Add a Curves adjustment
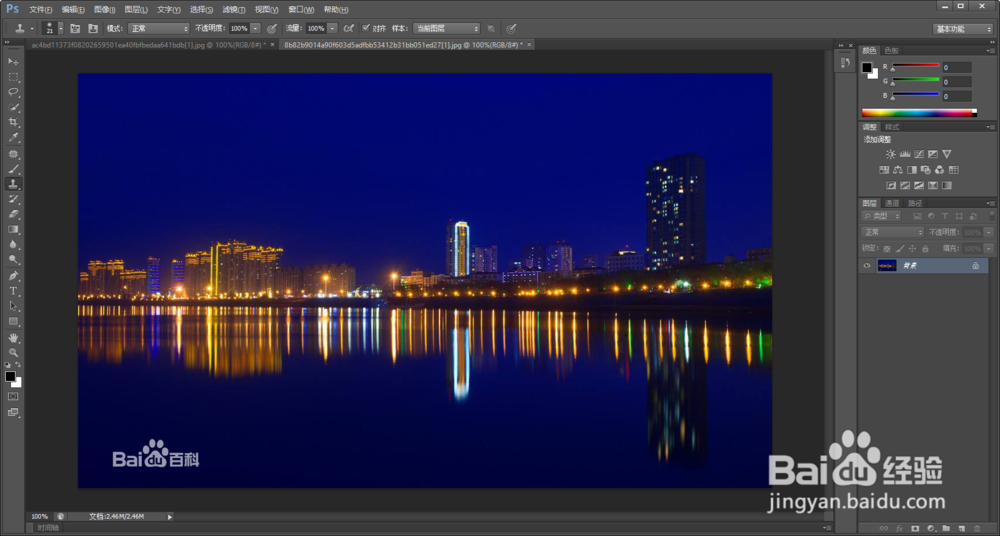The width and height of the screenshot is (1000, 536). pos(918,154)
